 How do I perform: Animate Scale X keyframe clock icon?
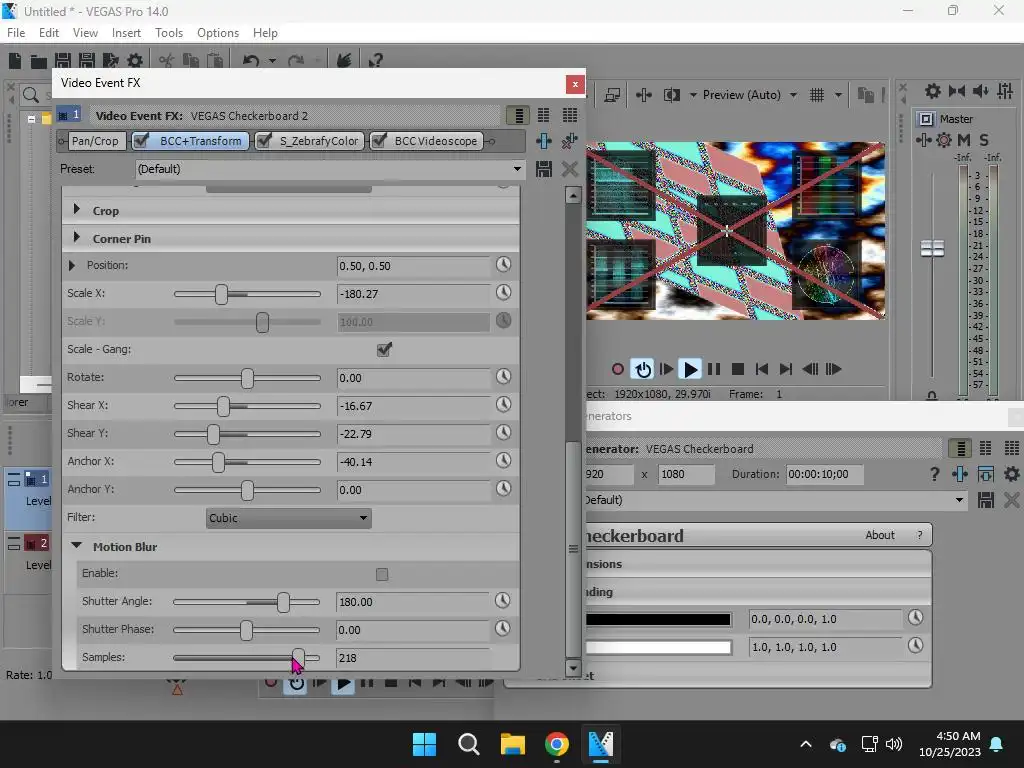(x=503, y=293)
